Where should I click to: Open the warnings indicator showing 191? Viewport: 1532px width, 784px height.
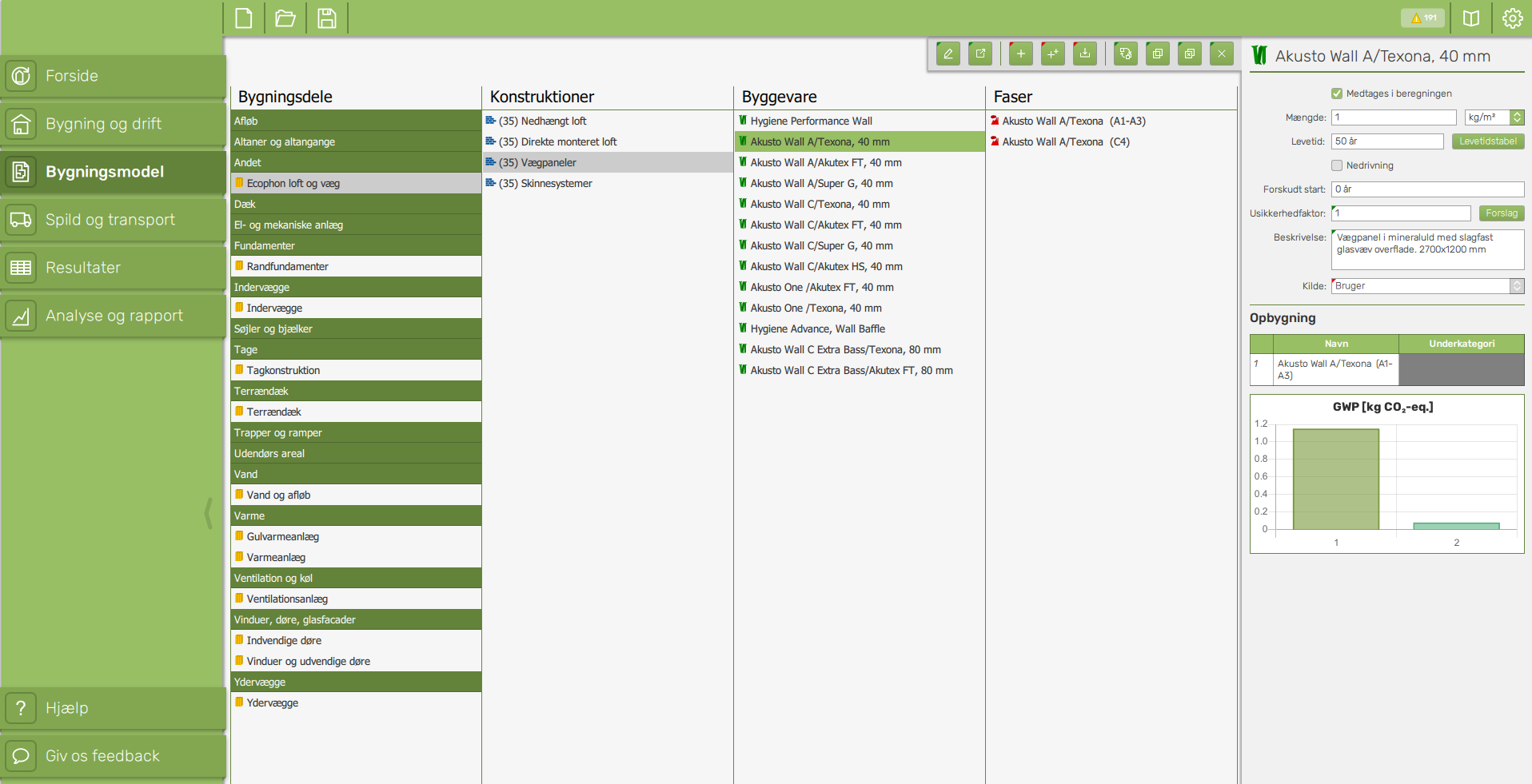(1423, 18)
